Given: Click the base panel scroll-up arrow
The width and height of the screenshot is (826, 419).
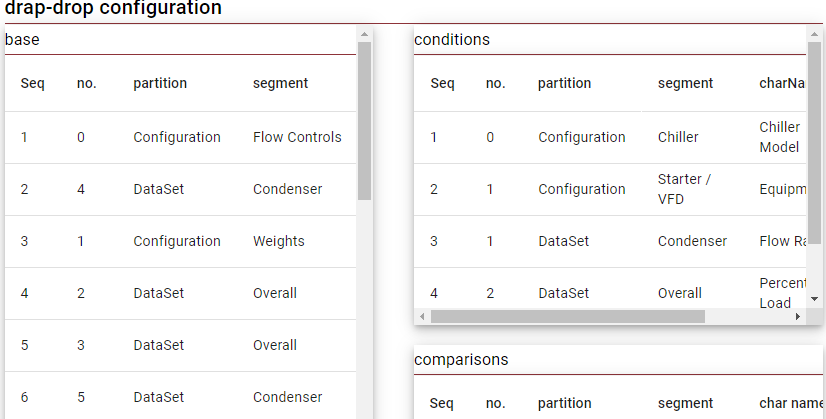Looking at the screenshot, I should (364, 33).
